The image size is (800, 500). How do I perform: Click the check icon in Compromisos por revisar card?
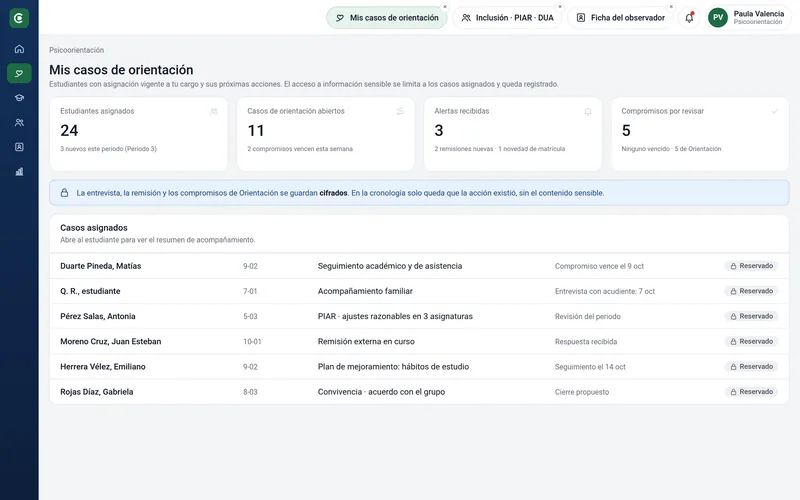(774, 111)
